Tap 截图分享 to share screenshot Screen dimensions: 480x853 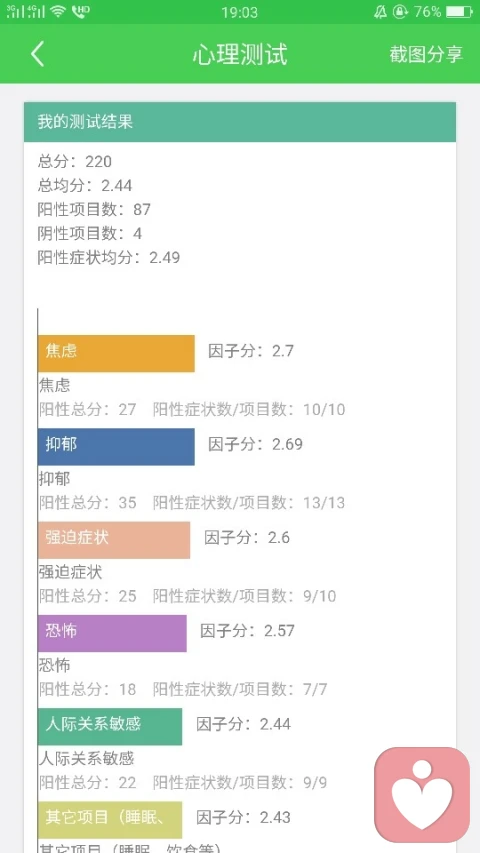pos(426,54)
